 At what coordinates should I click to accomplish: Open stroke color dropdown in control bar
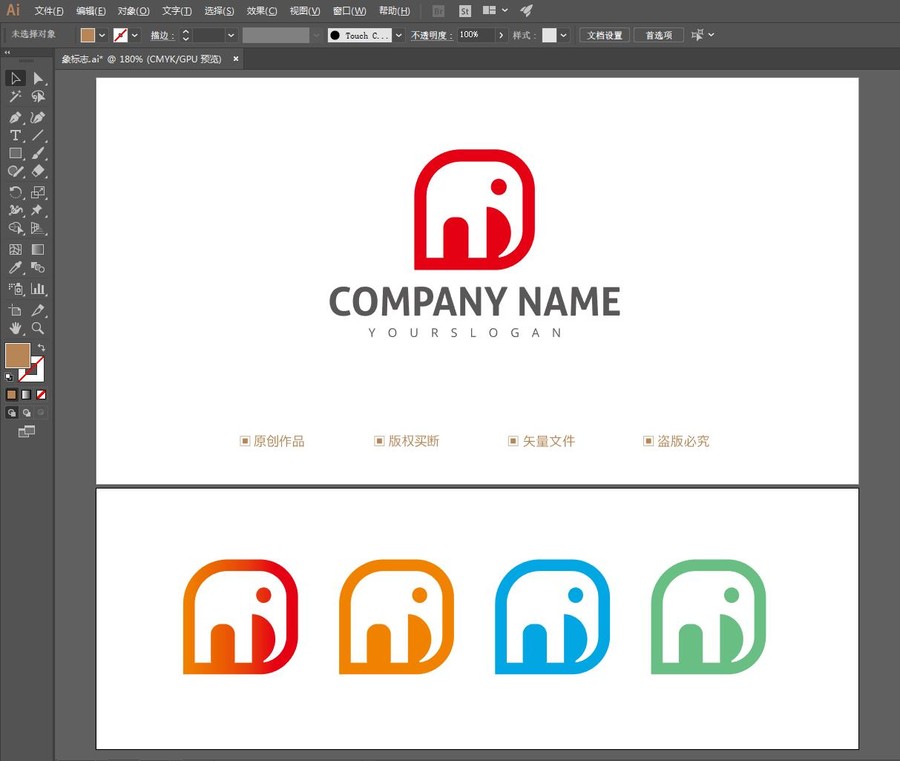pos(134,36)
